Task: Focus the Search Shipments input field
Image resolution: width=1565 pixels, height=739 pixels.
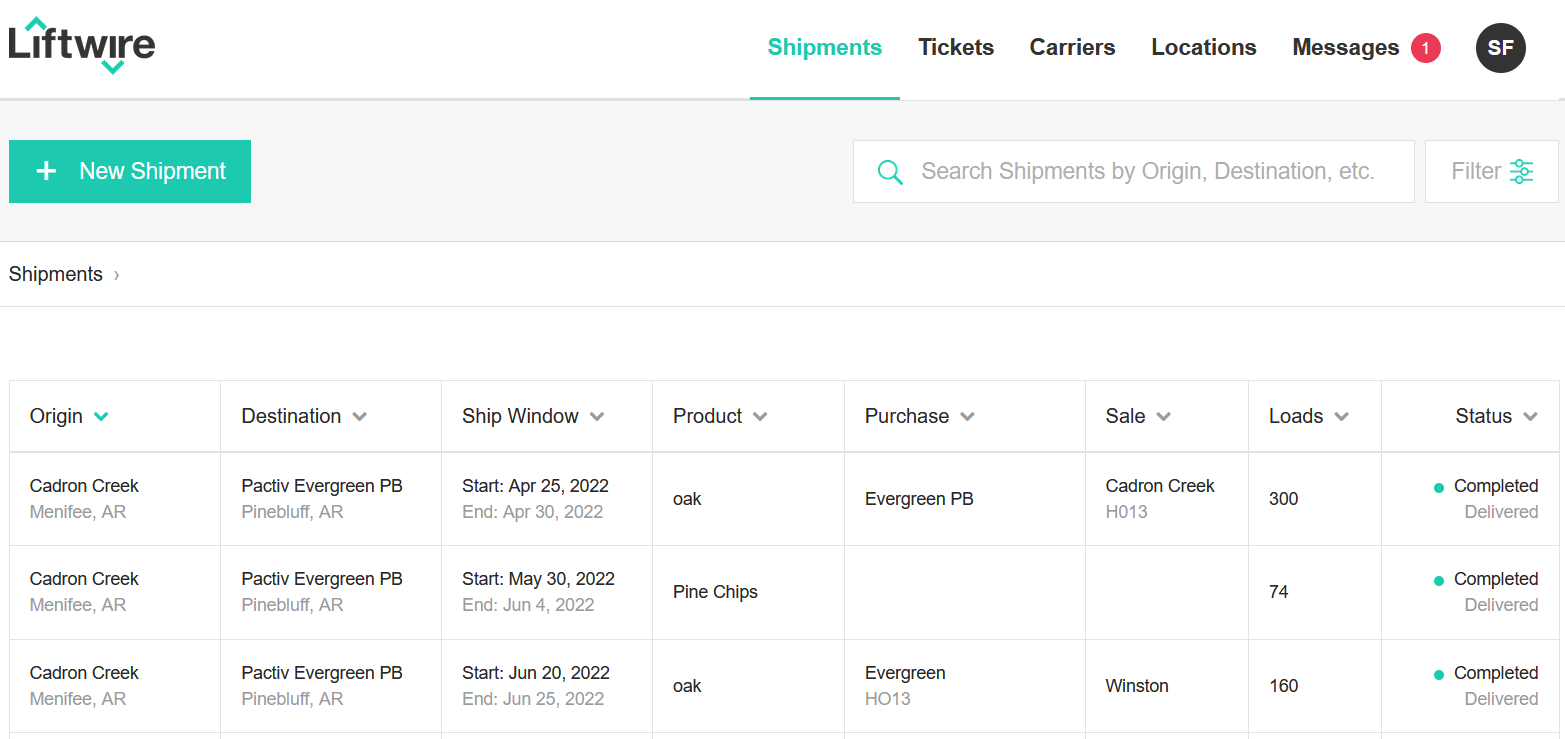Action: (x=1134, y=171)
